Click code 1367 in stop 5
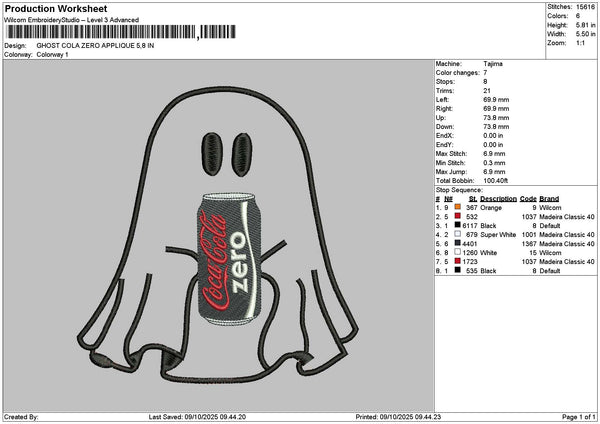 pyautogui.click(x=529, y=244)
